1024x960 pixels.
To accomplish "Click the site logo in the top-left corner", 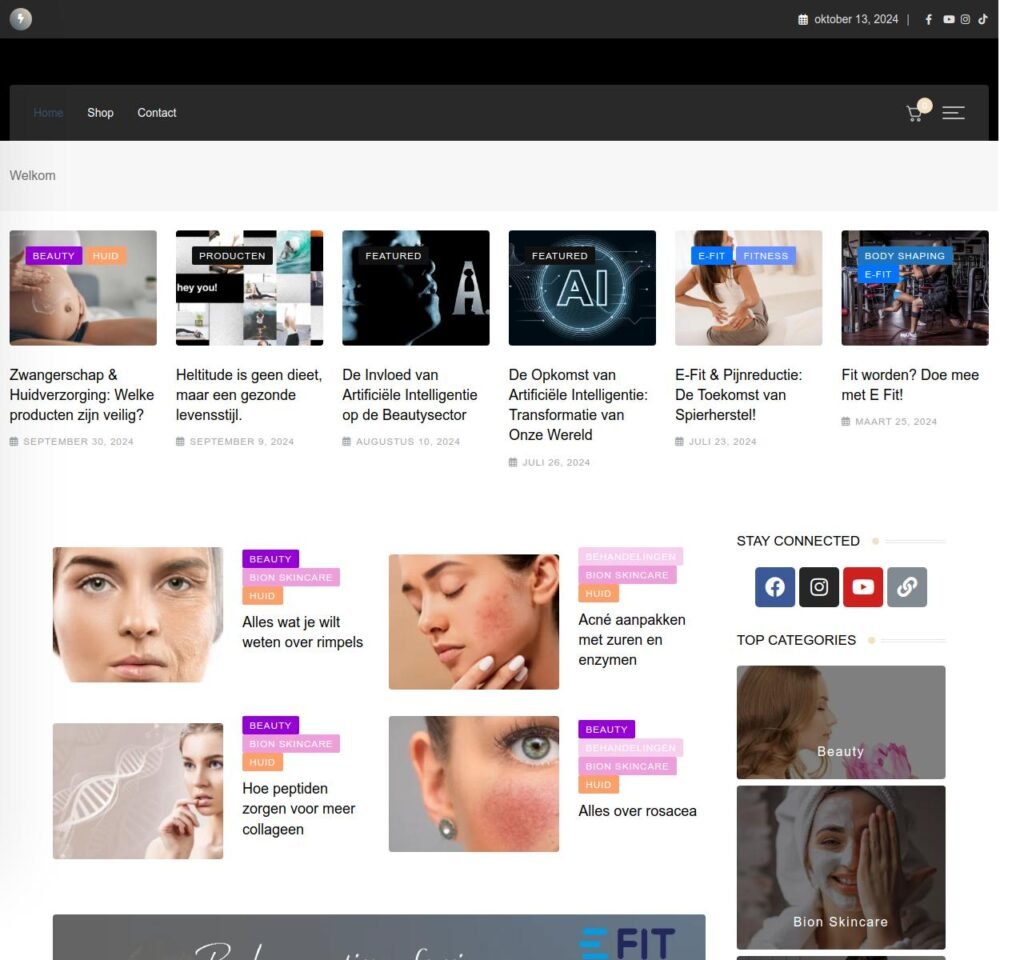I will (x=21, y=19).
